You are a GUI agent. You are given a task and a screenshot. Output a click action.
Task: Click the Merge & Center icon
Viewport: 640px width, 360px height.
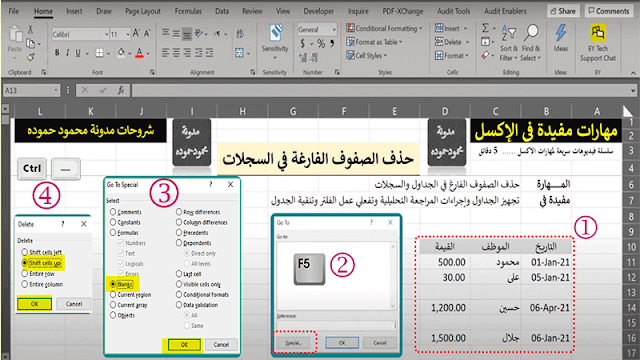point(240,53)
